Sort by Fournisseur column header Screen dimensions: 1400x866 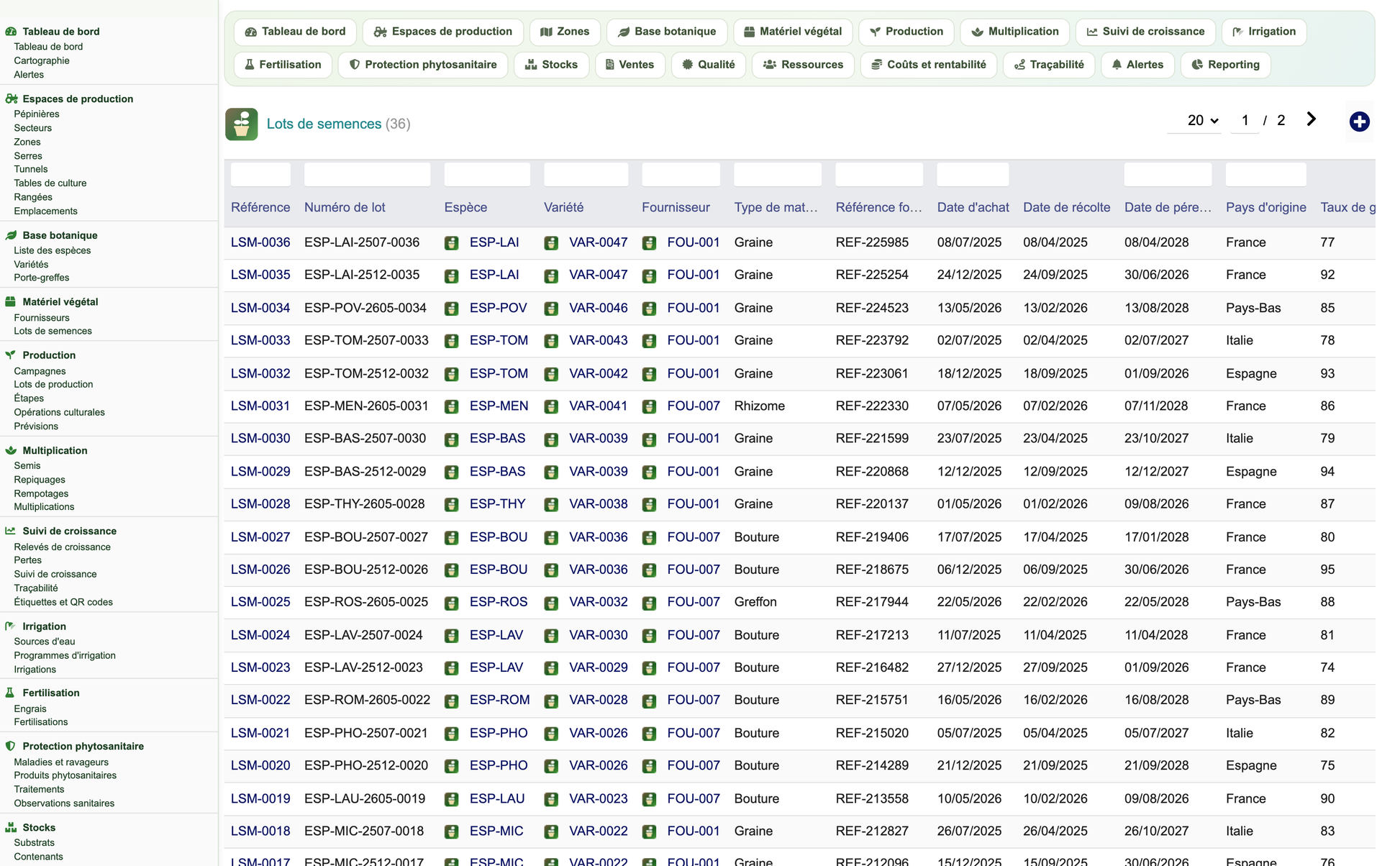pyautogui.click(x=676, y=207)
